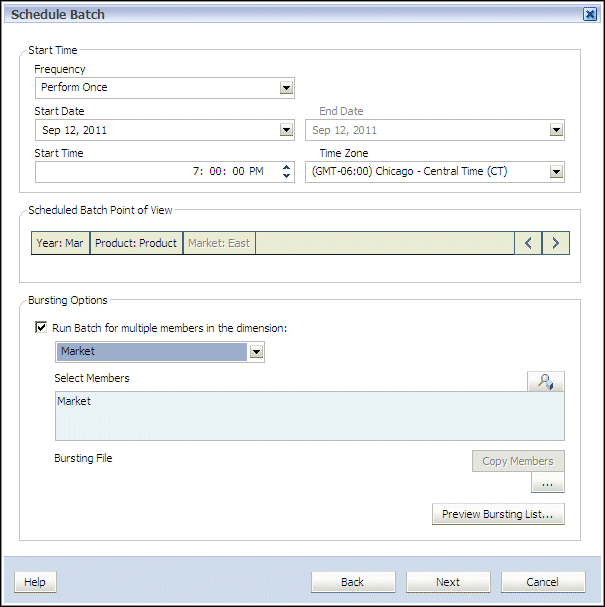This screenshot has height=607, width=605.
Task: Expand the Market dimension dropdown
Action: [257, 352]
